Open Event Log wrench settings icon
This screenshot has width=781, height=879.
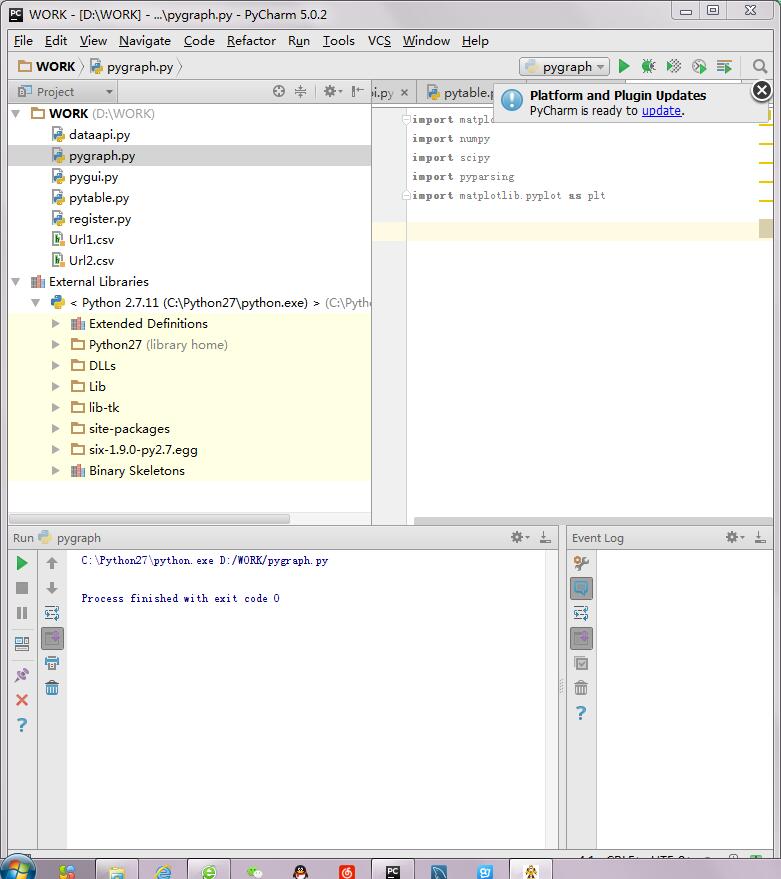tap(581, 563)
